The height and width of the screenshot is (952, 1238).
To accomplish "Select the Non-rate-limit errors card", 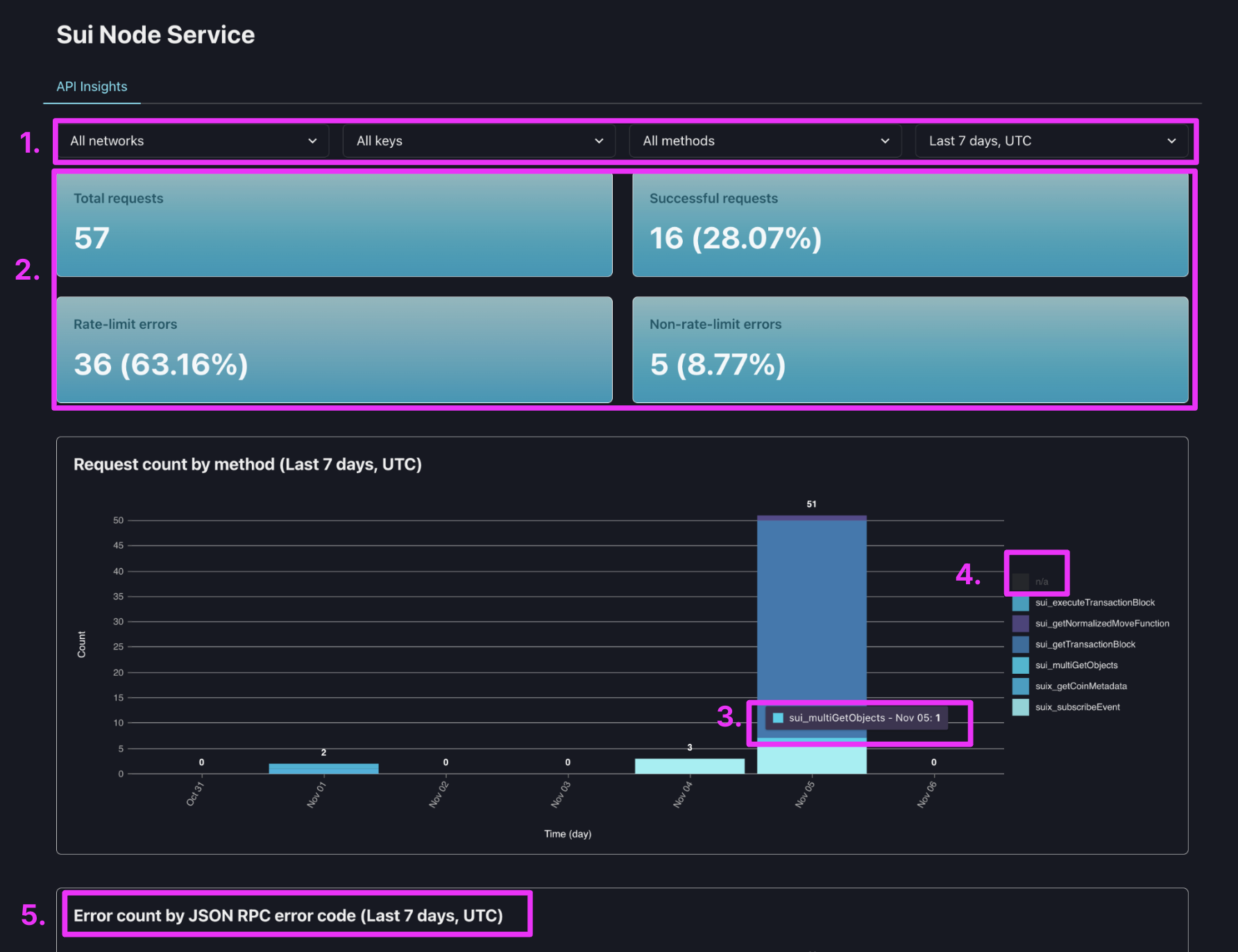I will (910, 350).
